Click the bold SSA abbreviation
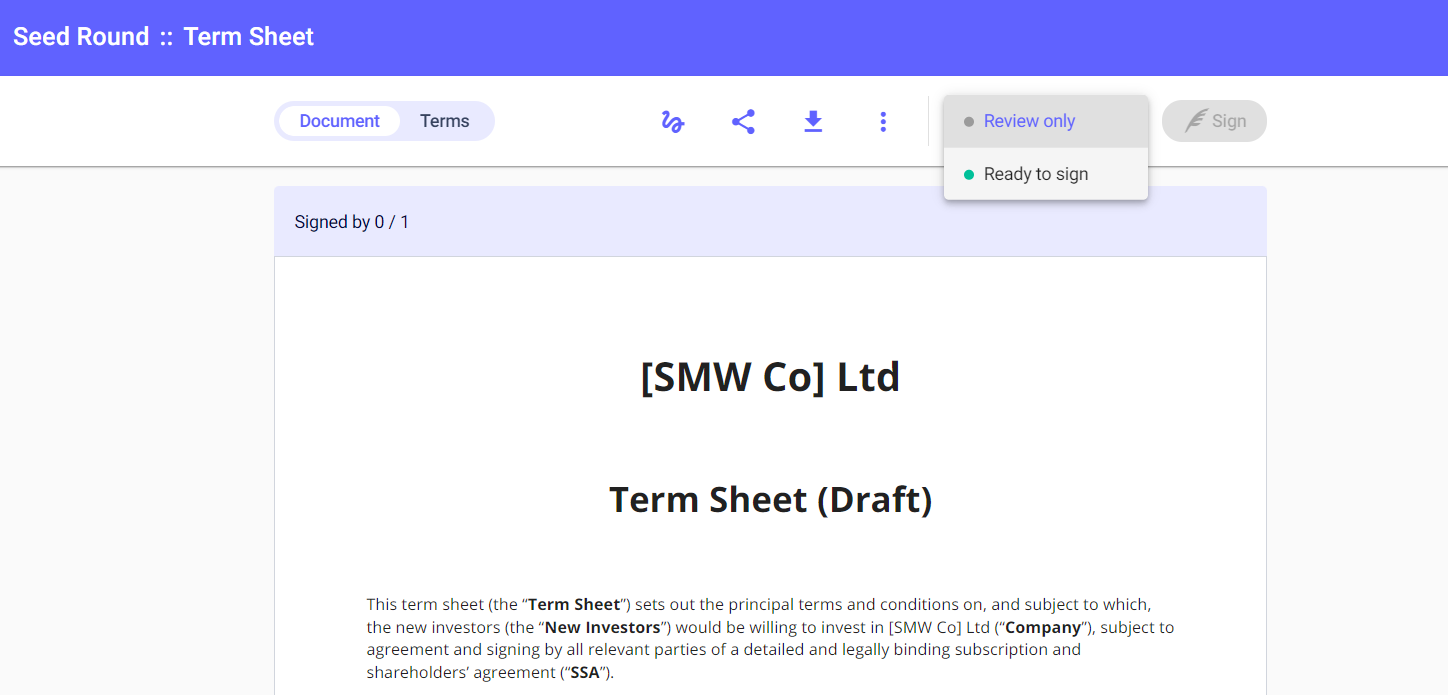This screenshot has width=1448, height=695. 584,672
